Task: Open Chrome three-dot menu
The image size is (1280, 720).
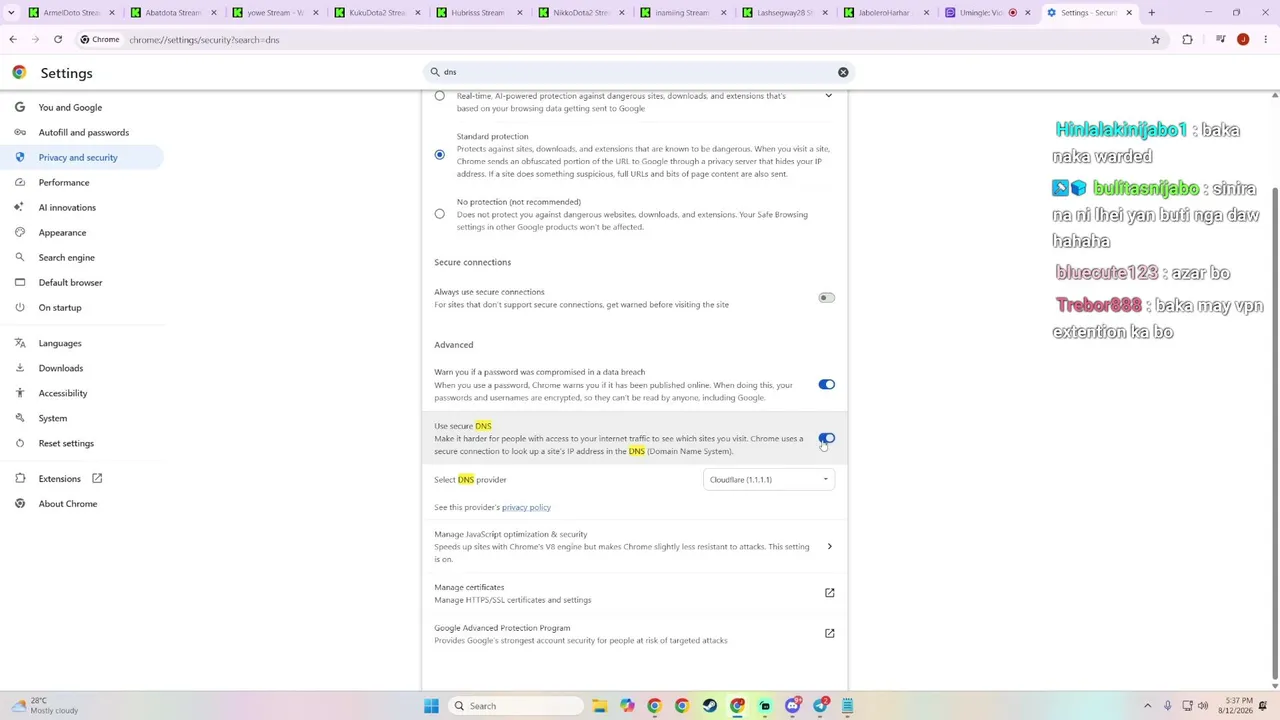Action: tap(1265, 40)
